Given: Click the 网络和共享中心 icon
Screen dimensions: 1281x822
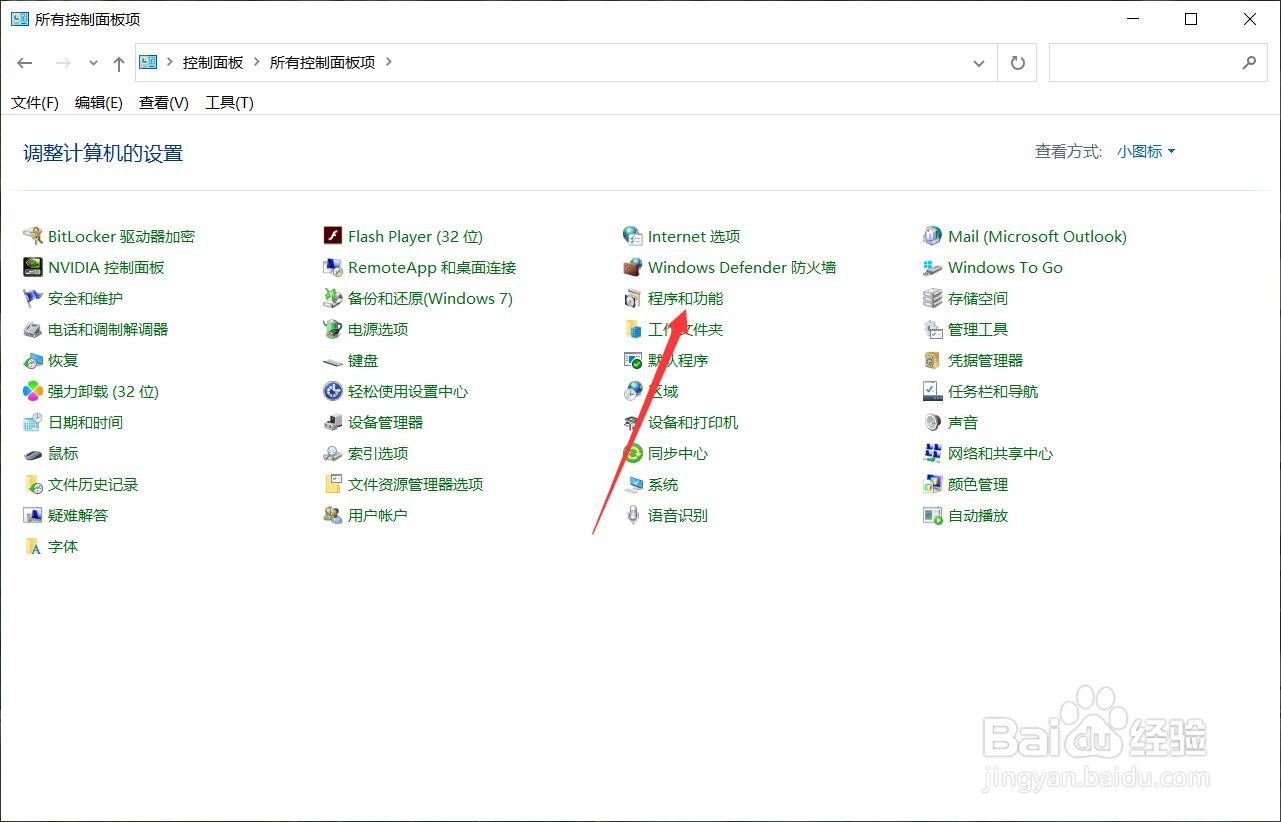Looking at the screenshot, I should (933, 453).
